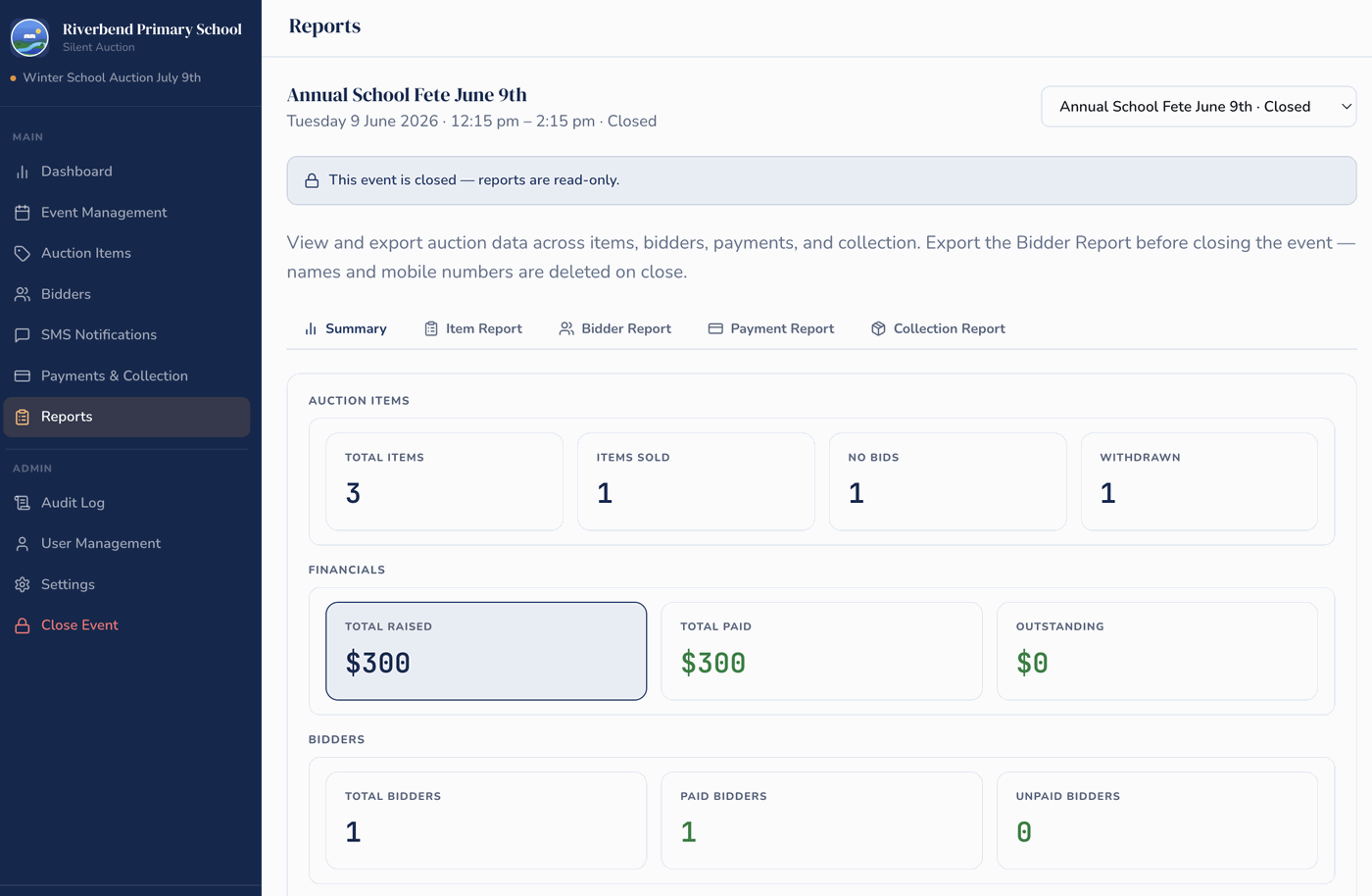This screenshot has height=896, width=1372.
Task: Click the Annual School Fete June 9th heading
Action: point(407,95)
